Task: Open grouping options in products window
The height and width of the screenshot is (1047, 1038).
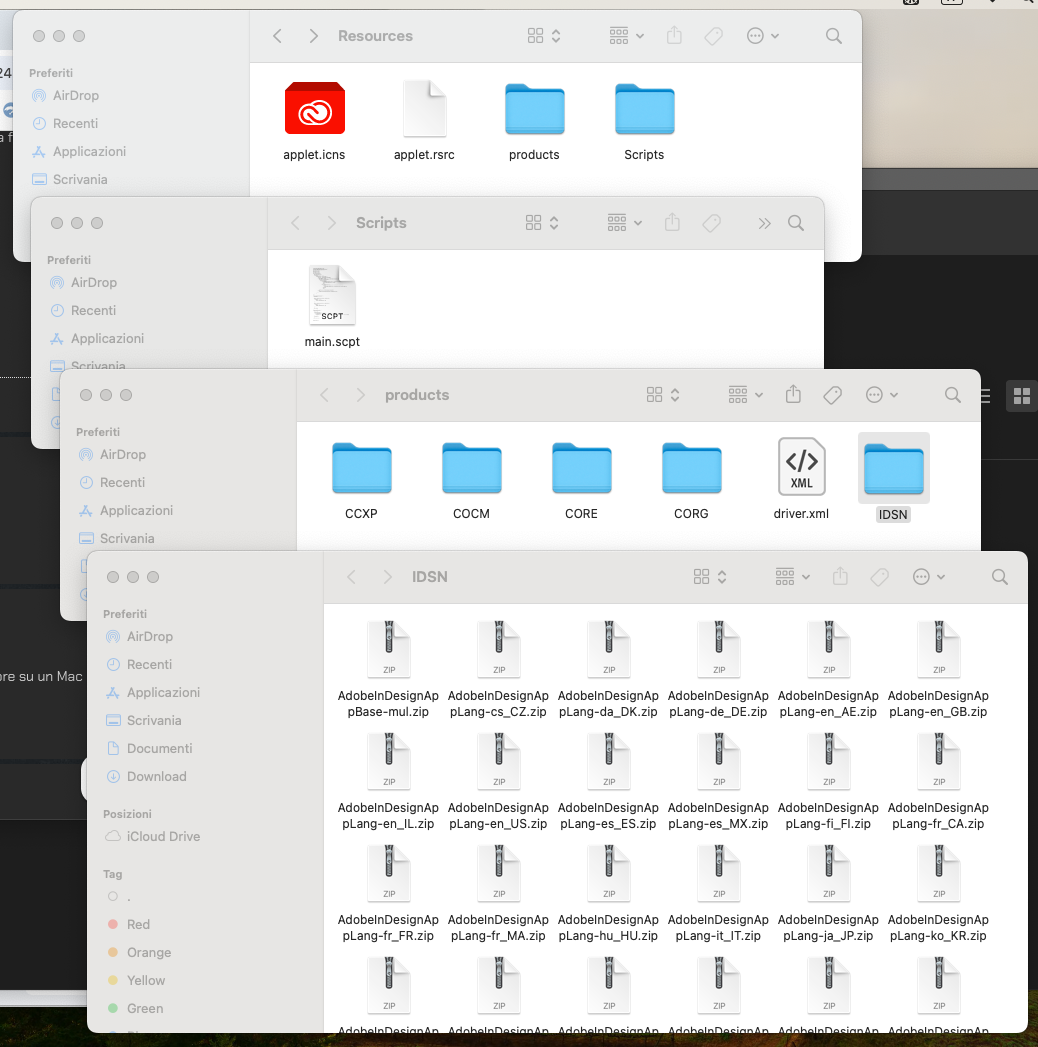Action: (x=746, y=395)
